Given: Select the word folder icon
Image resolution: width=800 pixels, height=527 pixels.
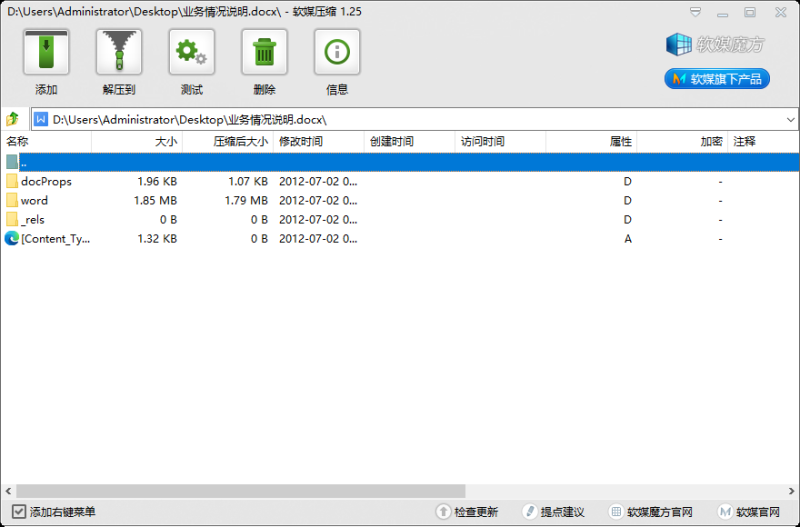Looking at the screenshot, I should [12, 200].
